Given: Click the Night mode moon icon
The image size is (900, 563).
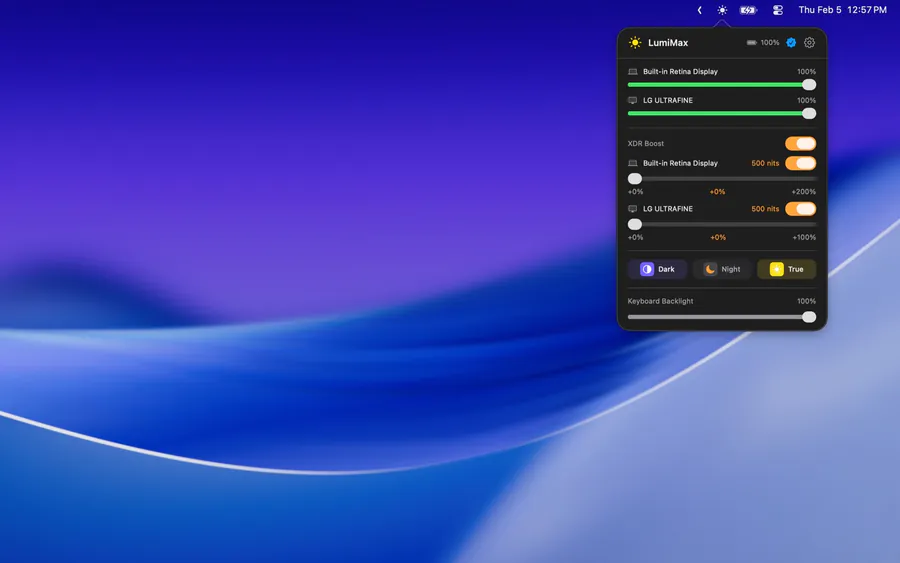Looking at the screenshot, I should tap(711, 269).
